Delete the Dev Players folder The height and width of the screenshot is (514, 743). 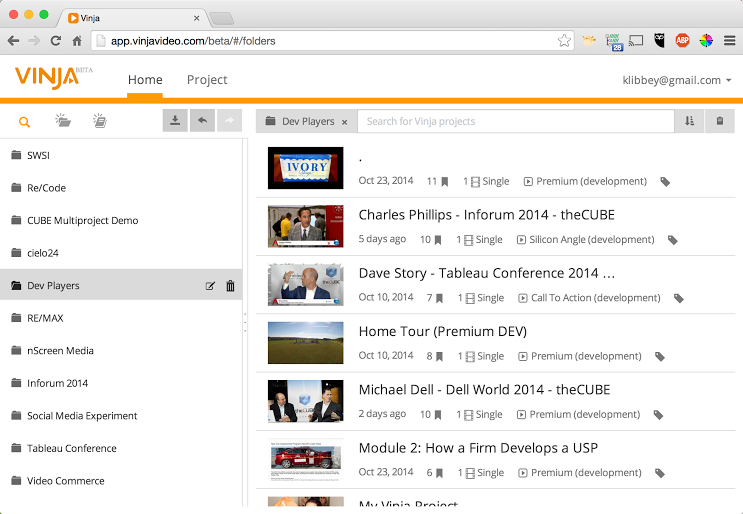(x=231, y=286)
